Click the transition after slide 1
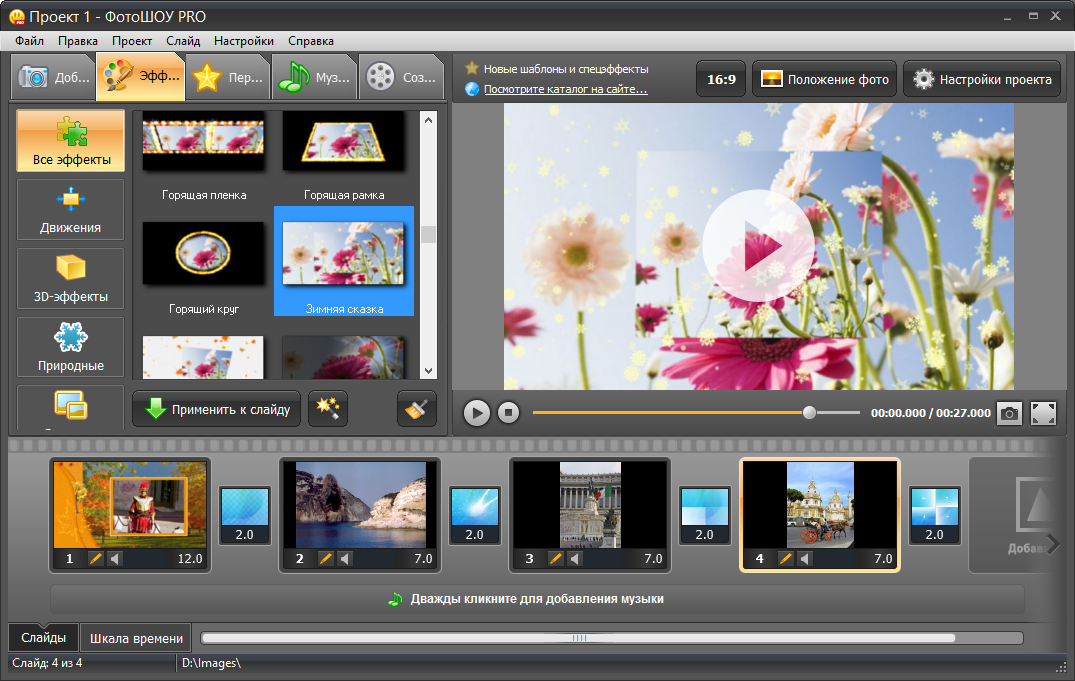Viewport: 1075px width, 681px height. pos(245,516)
